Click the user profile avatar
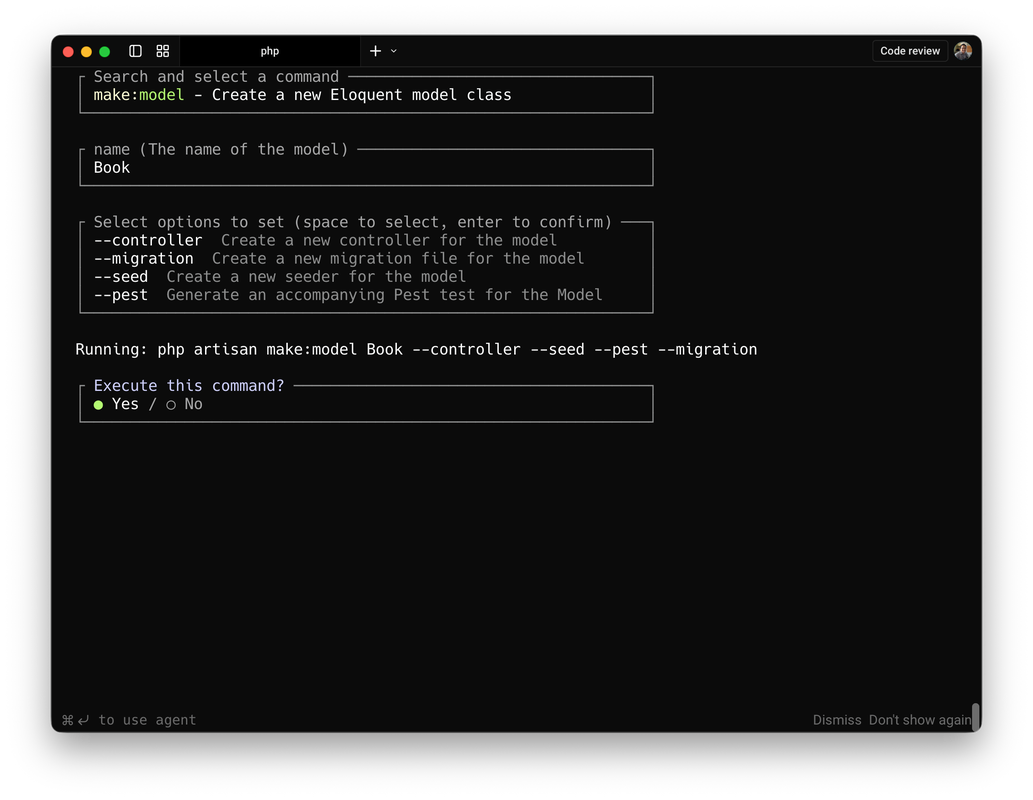Viewport: 1033px width, 800px height. [x=961, y=51]
